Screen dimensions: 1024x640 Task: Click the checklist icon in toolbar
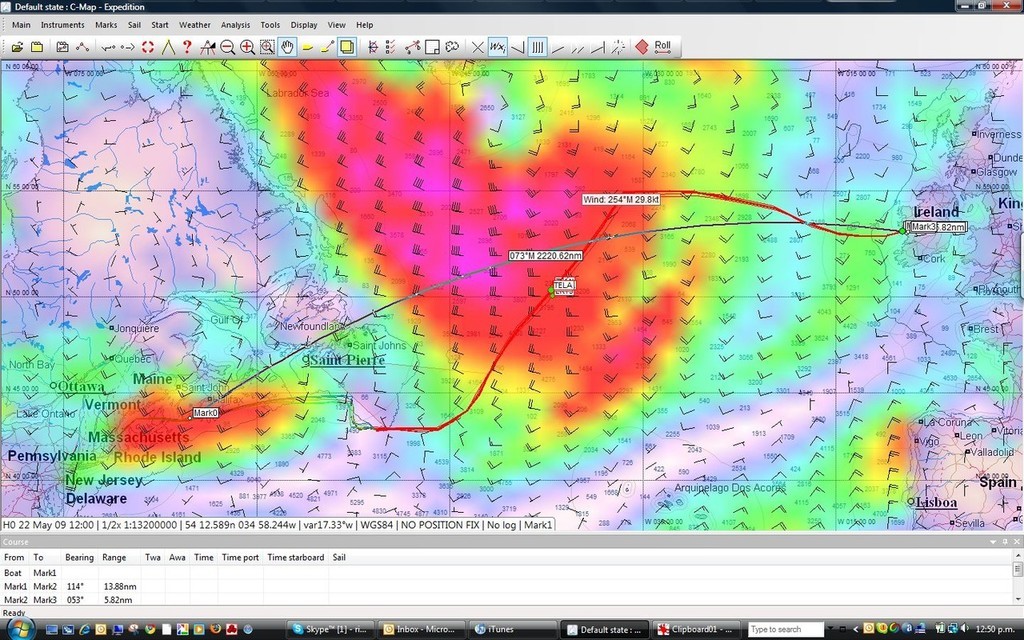391,47
